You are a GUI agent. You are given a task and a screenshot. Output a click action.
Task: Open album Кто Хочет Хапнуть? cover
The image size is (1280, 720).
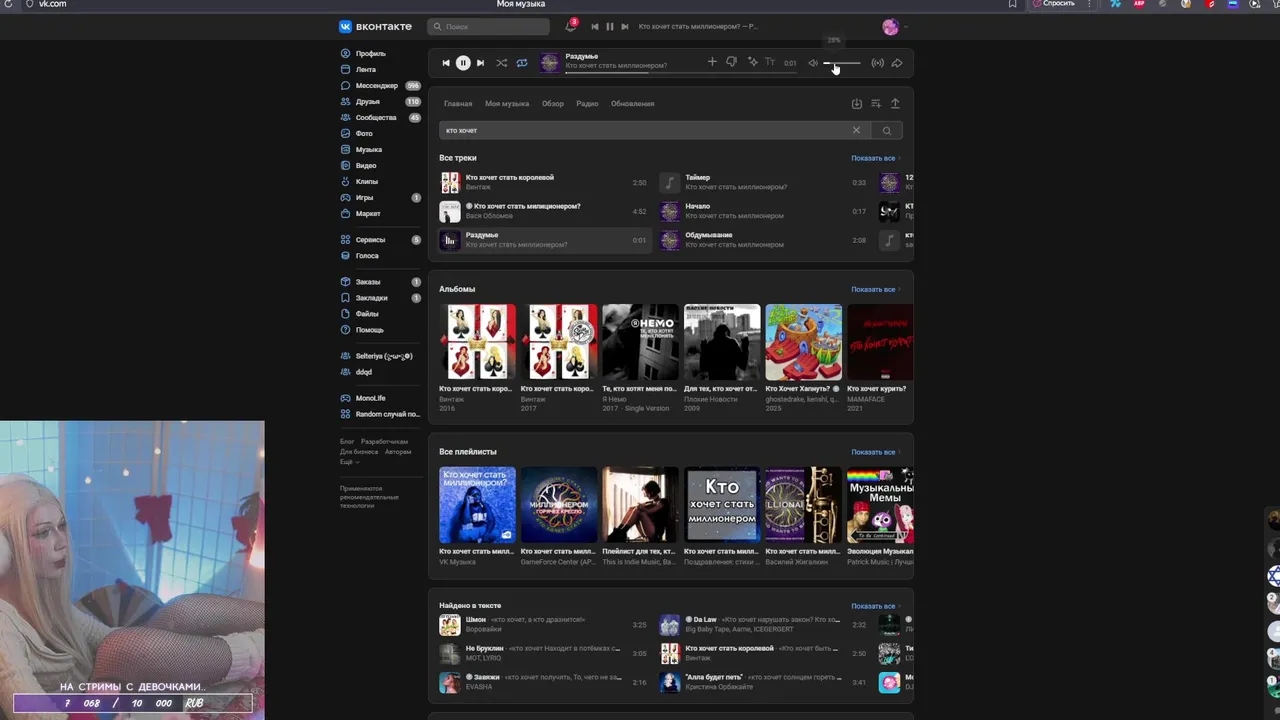[804, 342]
